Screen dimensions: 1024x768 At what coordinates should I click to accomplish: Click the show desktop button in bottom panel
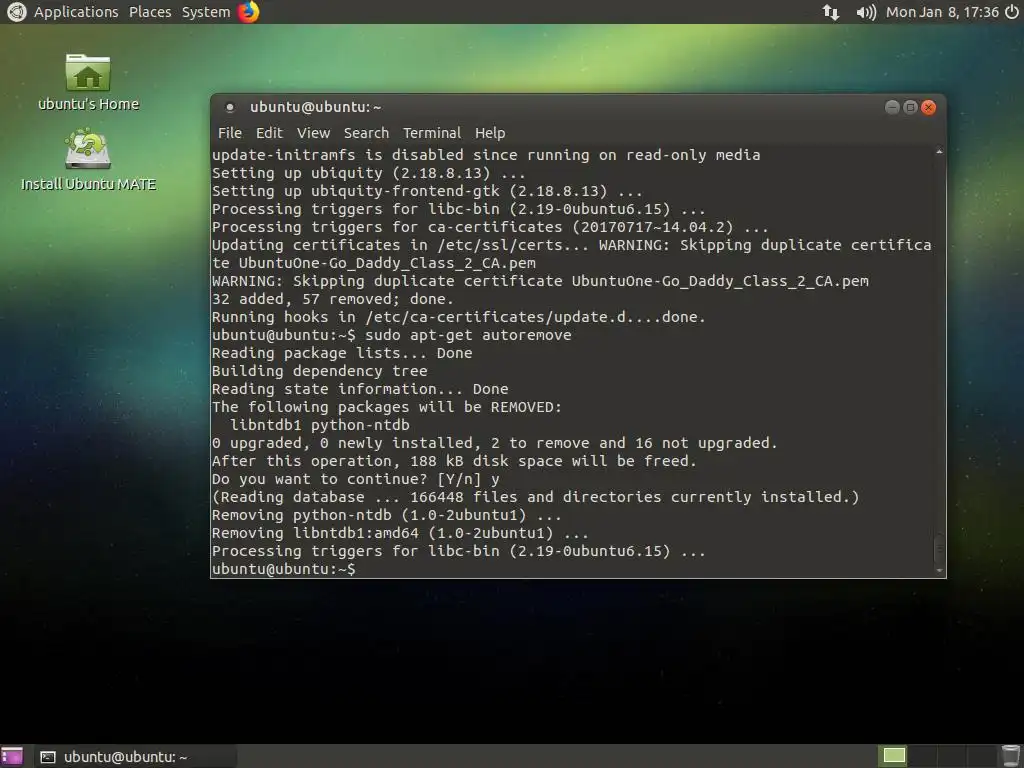[12, 756]
